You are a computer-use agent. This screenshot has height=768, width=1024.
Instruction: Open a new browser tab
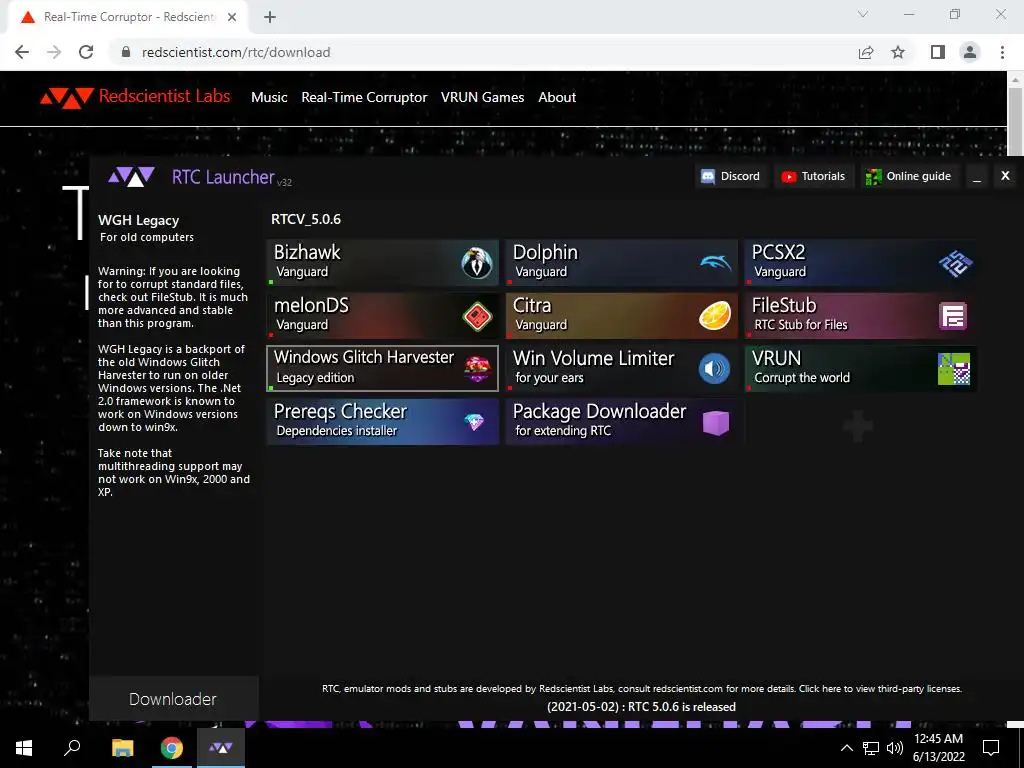point(270,17)
